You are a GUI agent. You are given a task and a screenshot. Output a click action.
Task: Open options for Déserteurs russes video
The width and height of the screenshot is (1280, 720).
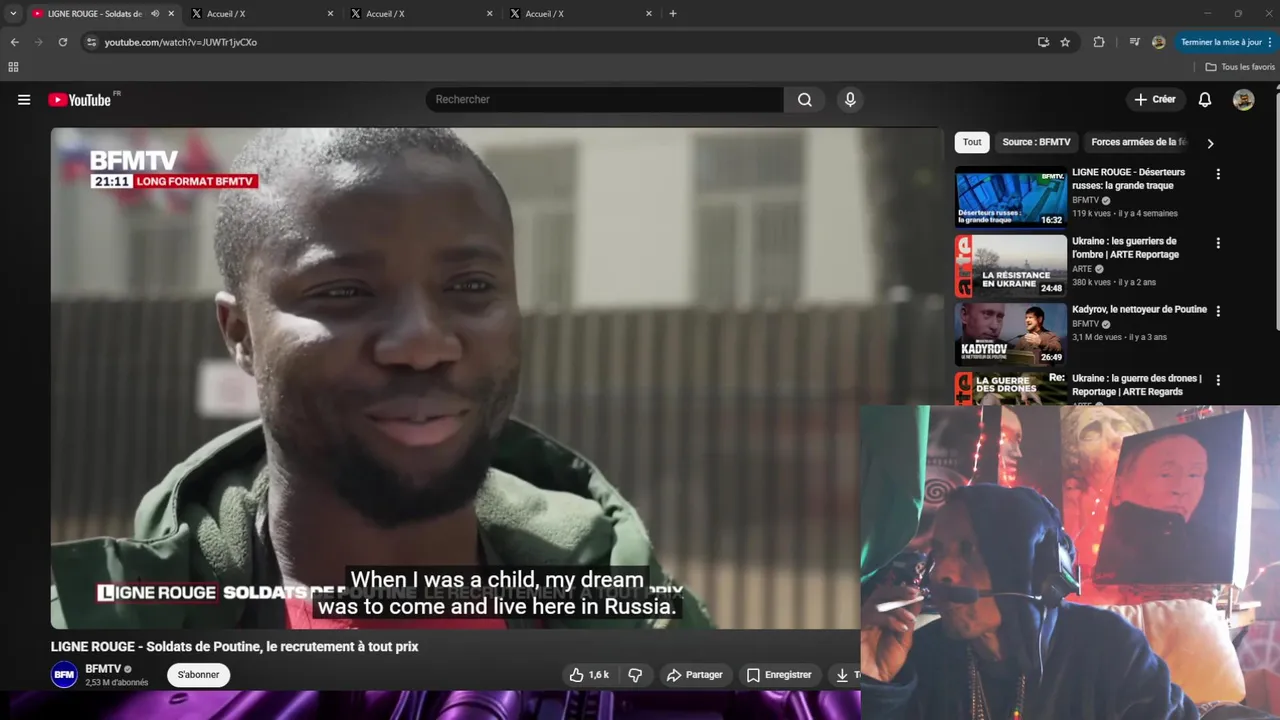point(1218,174)
